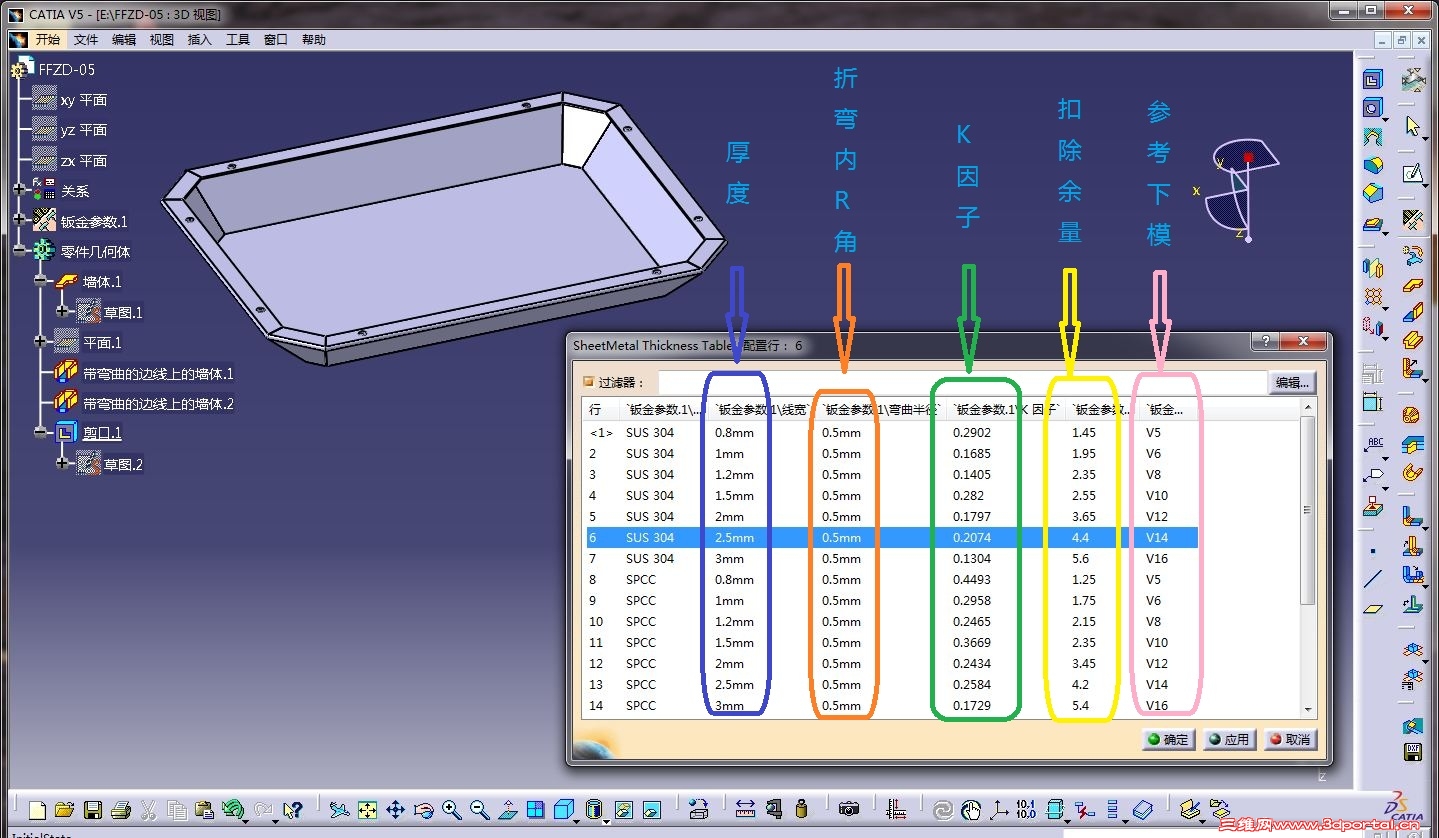The height and width of the screenshot is (838, 1439).
Task: Expand the 平面.1 tree node
Action: pyautogui.click(x=40, y=342)
